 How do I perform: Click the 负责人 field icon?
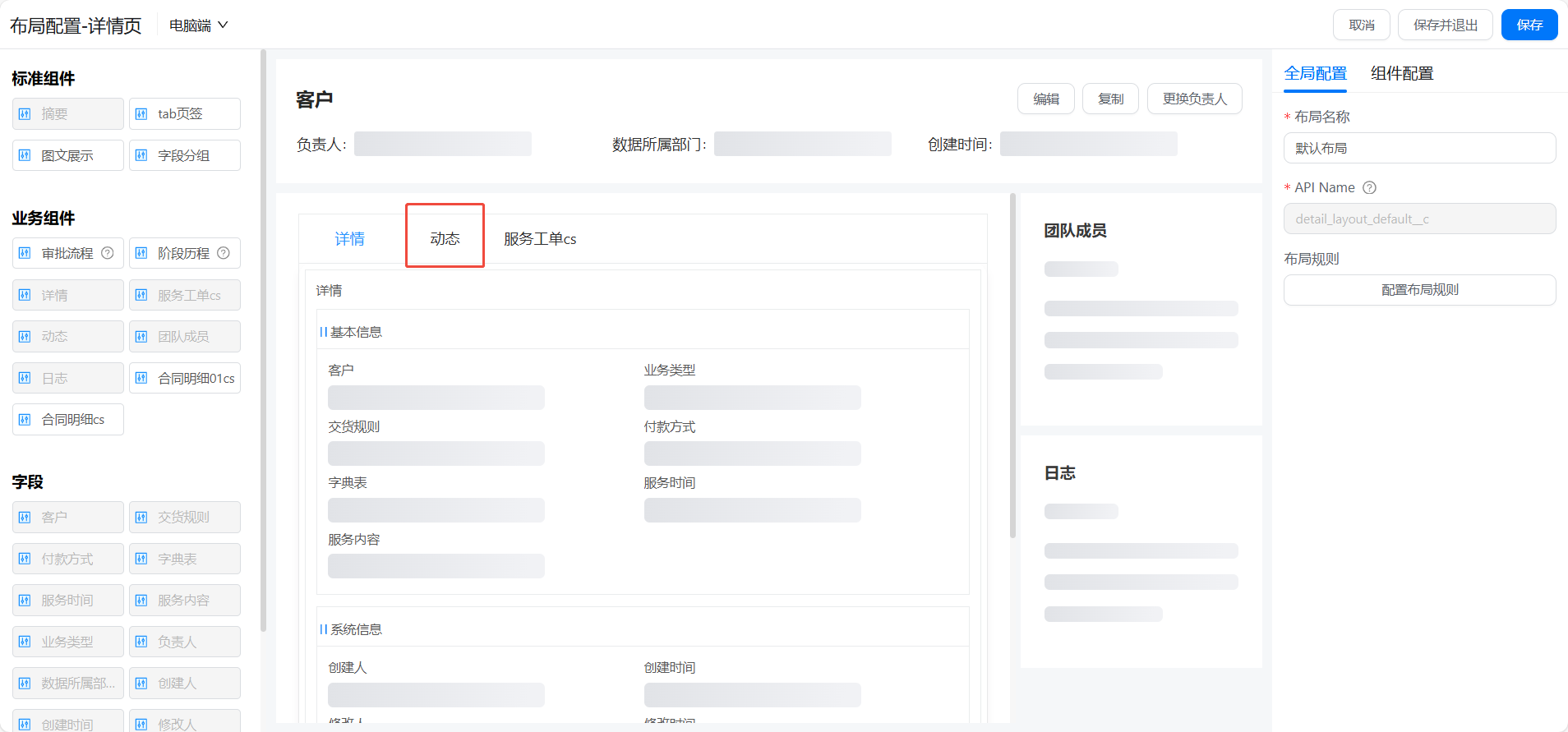click(x=141, y=642)
